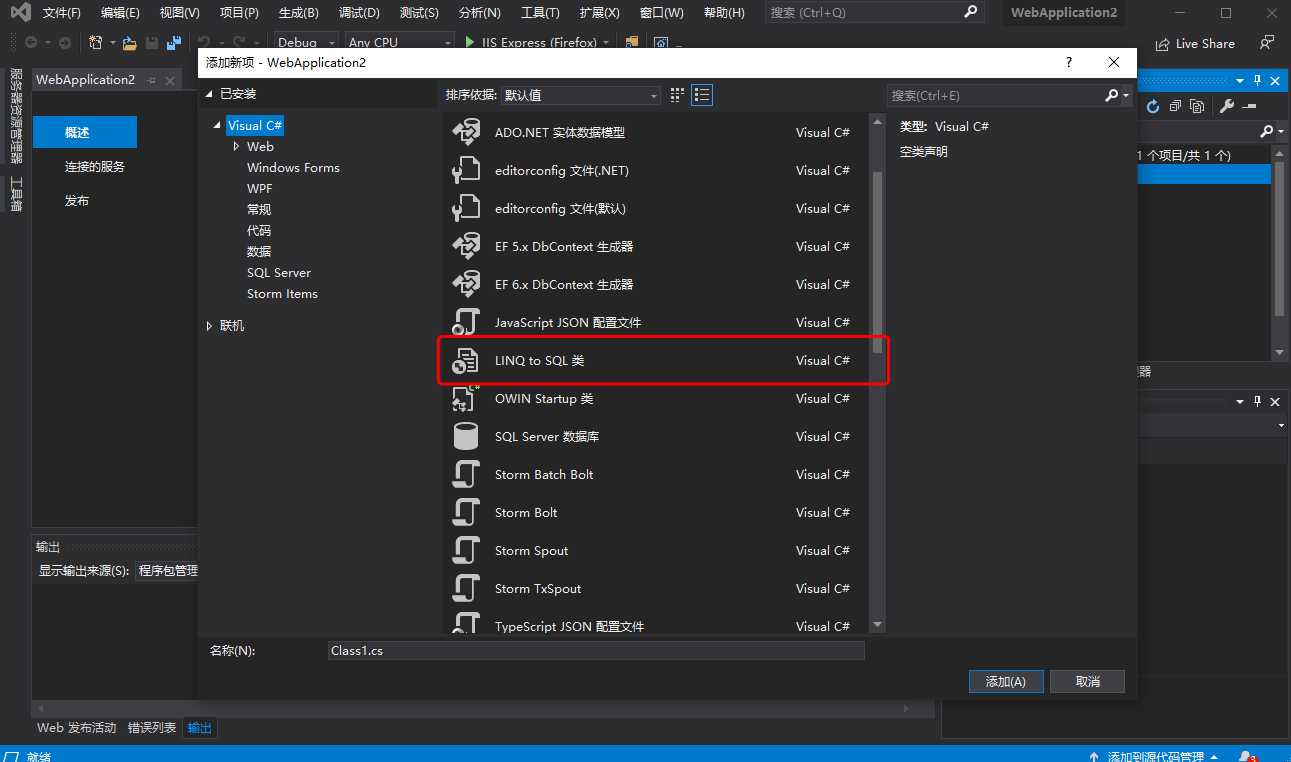This screenshot has width=1291, height=762.
Task: Select the OWIN Startup 类 template
Action: pyautogui.click(x=543, y=399)
